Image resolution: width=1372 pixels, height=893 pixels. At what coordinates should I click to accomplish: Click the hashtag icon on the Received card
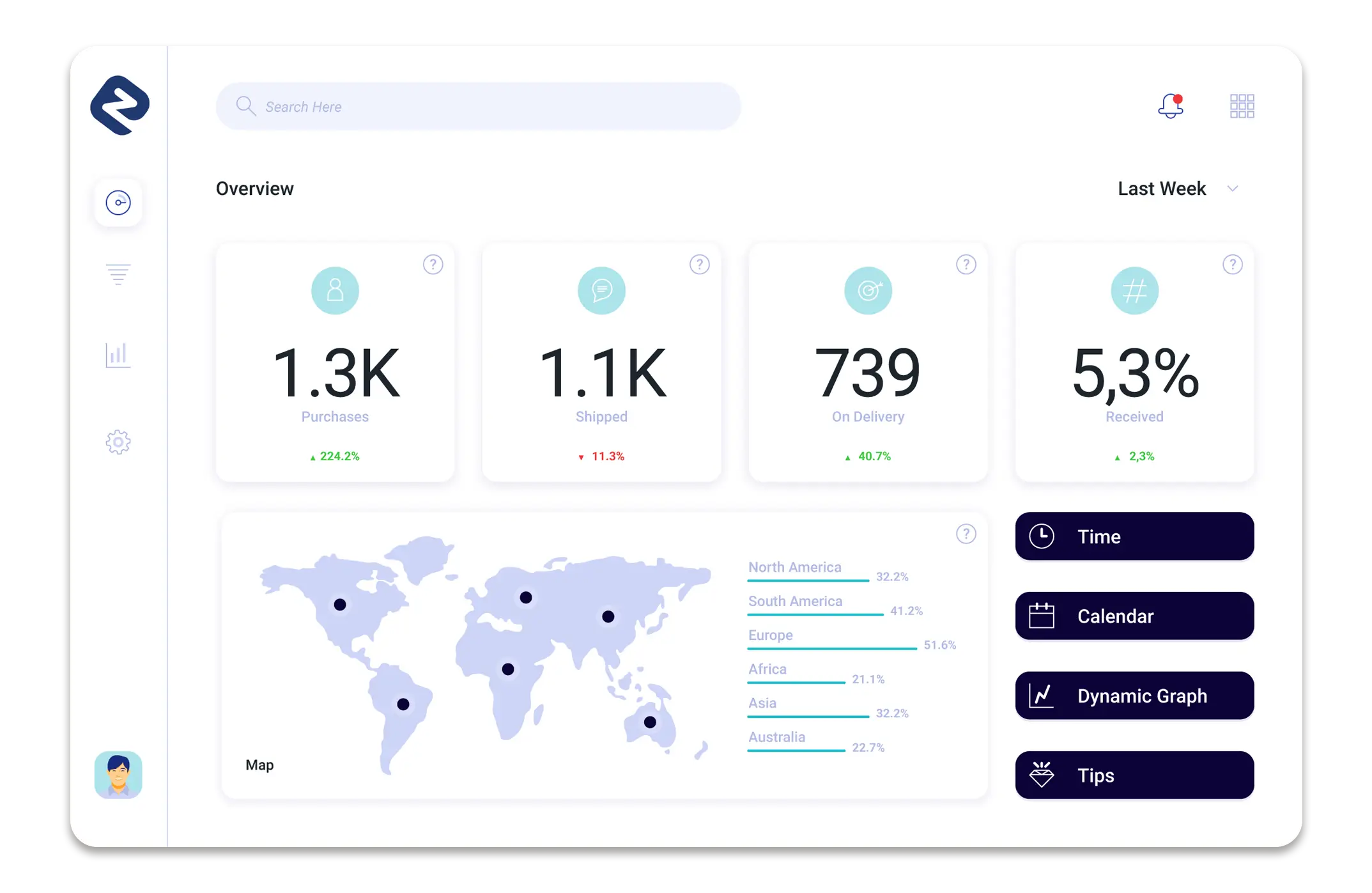[1134, 291]
